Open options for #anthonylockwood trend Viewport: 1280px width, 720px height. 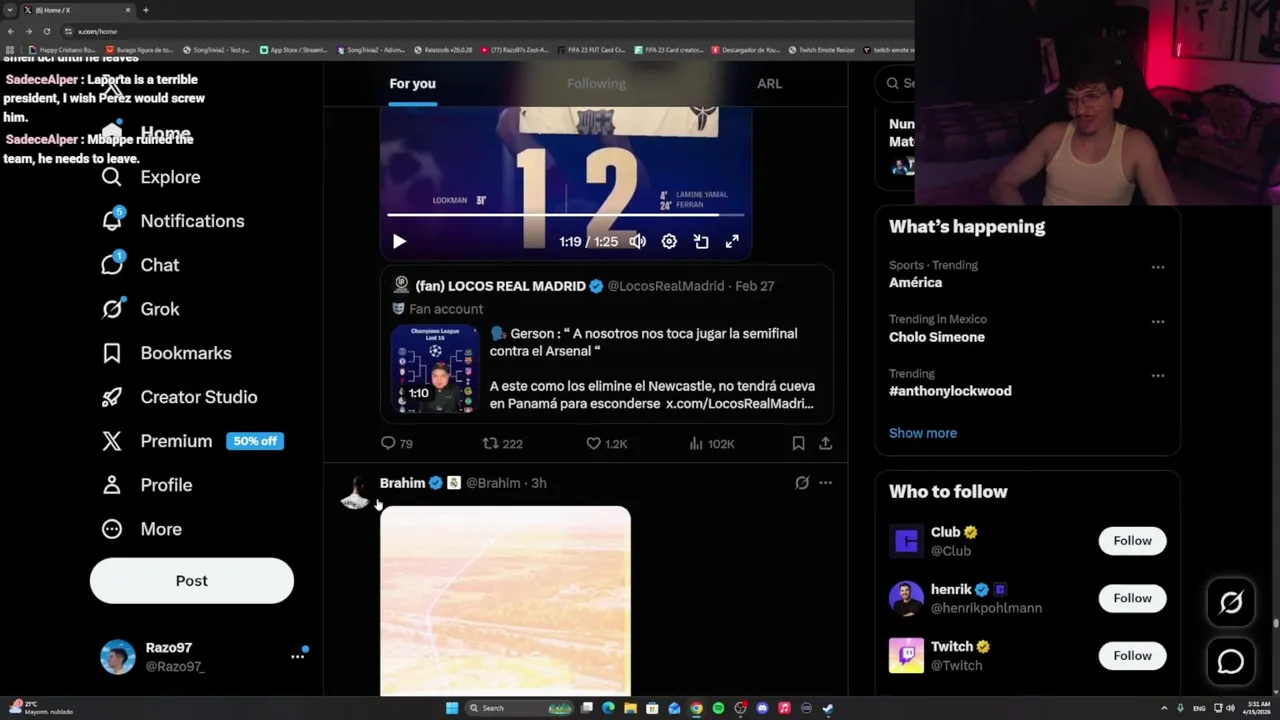click(1157, 375)
